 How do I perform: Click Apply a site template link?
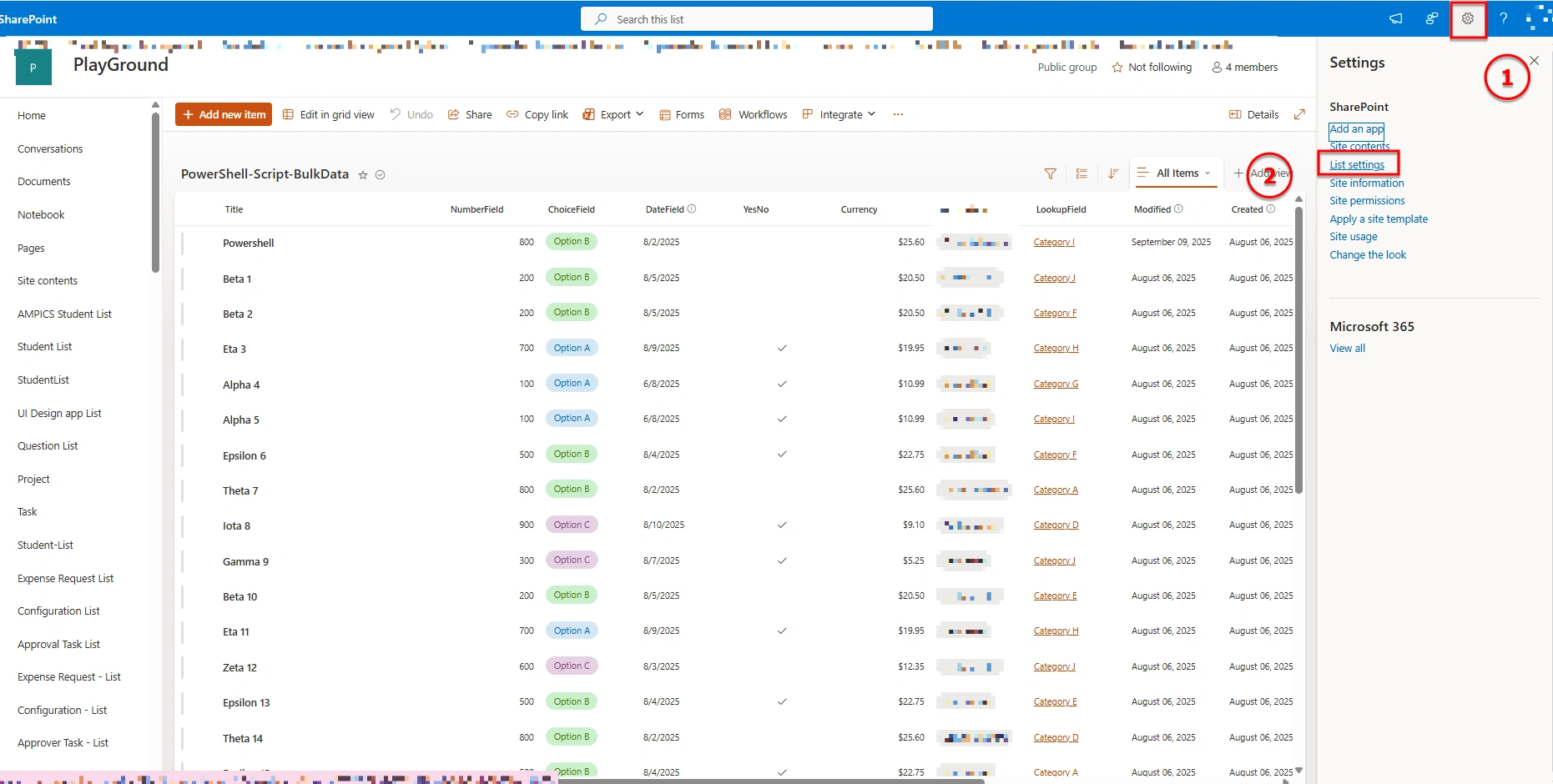point(1379,219)
